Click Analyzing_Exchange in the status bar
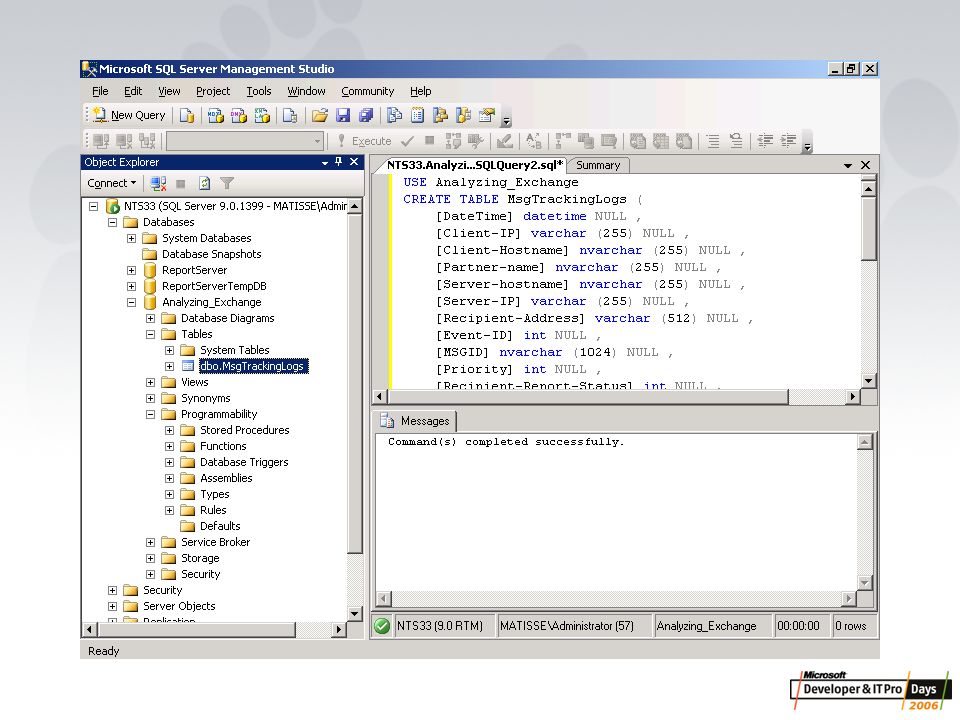The image size is (960, 720). (706, 626)
